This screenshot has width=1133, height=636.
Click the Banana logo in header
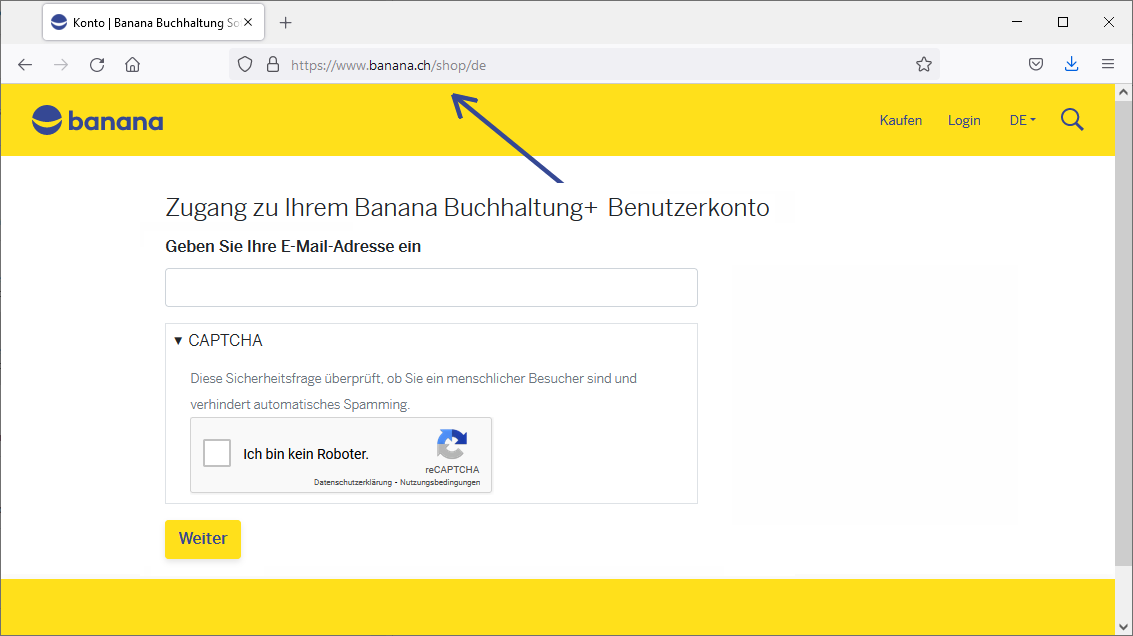point(97,121)
